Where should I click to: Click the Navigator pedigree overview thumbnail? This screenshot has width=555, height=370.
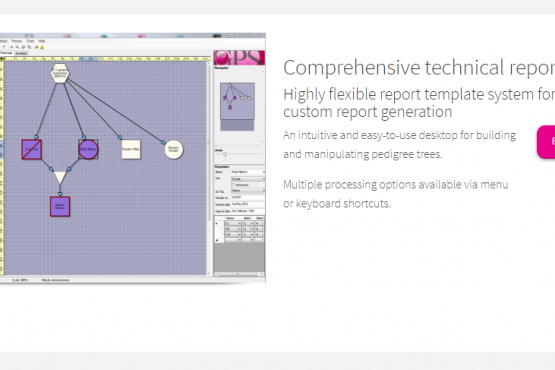coord(238,101)
